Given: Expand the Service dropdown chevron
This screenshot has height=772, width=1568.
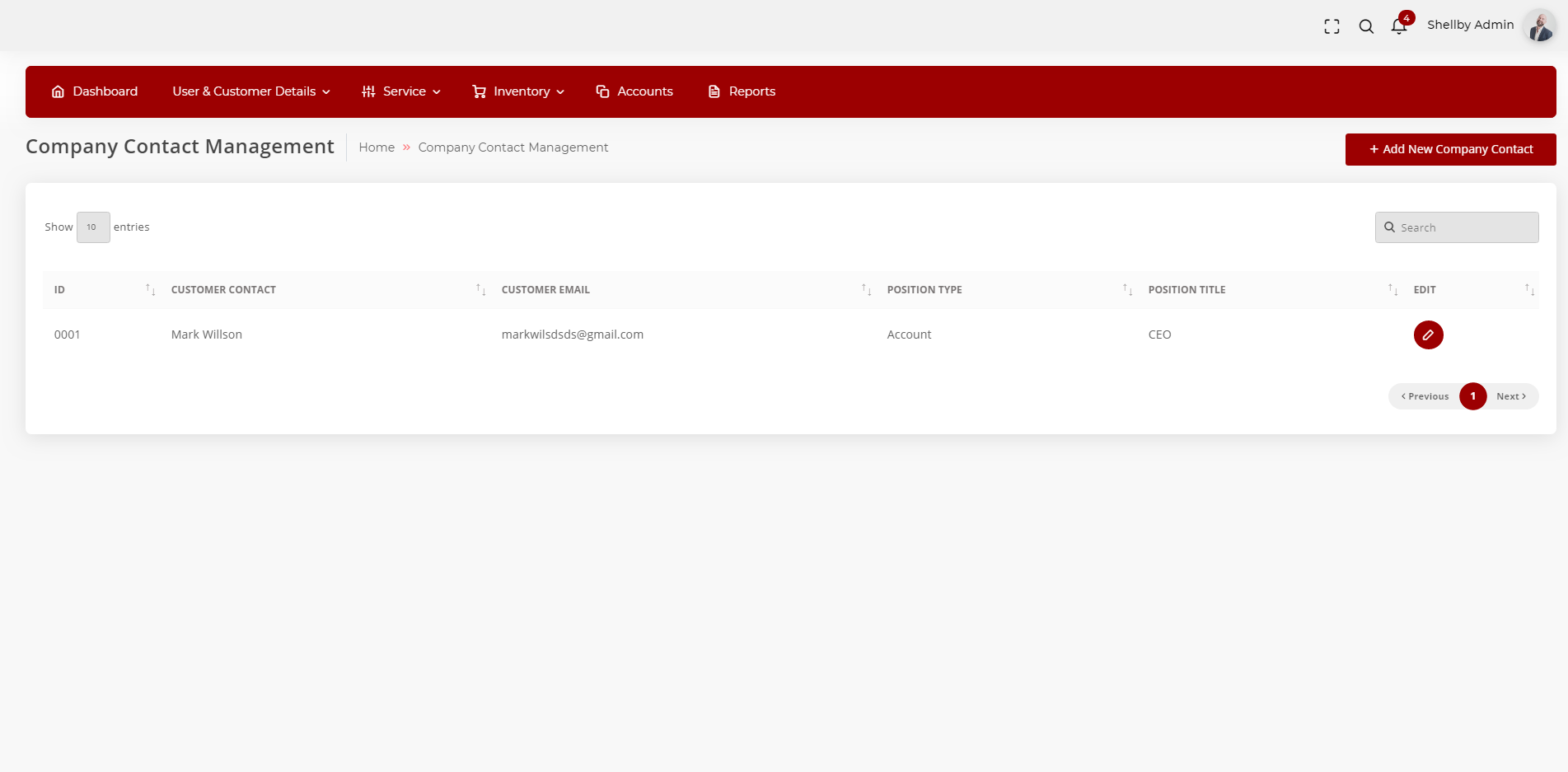Looking at the screenshot, I should pyautogui.click(x=437, y=92).
